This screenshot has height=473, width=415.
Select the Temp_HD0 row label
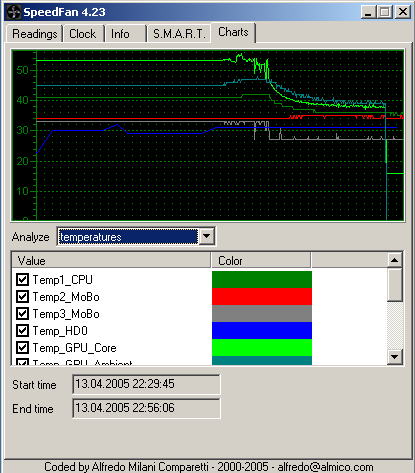coord(60,331)
